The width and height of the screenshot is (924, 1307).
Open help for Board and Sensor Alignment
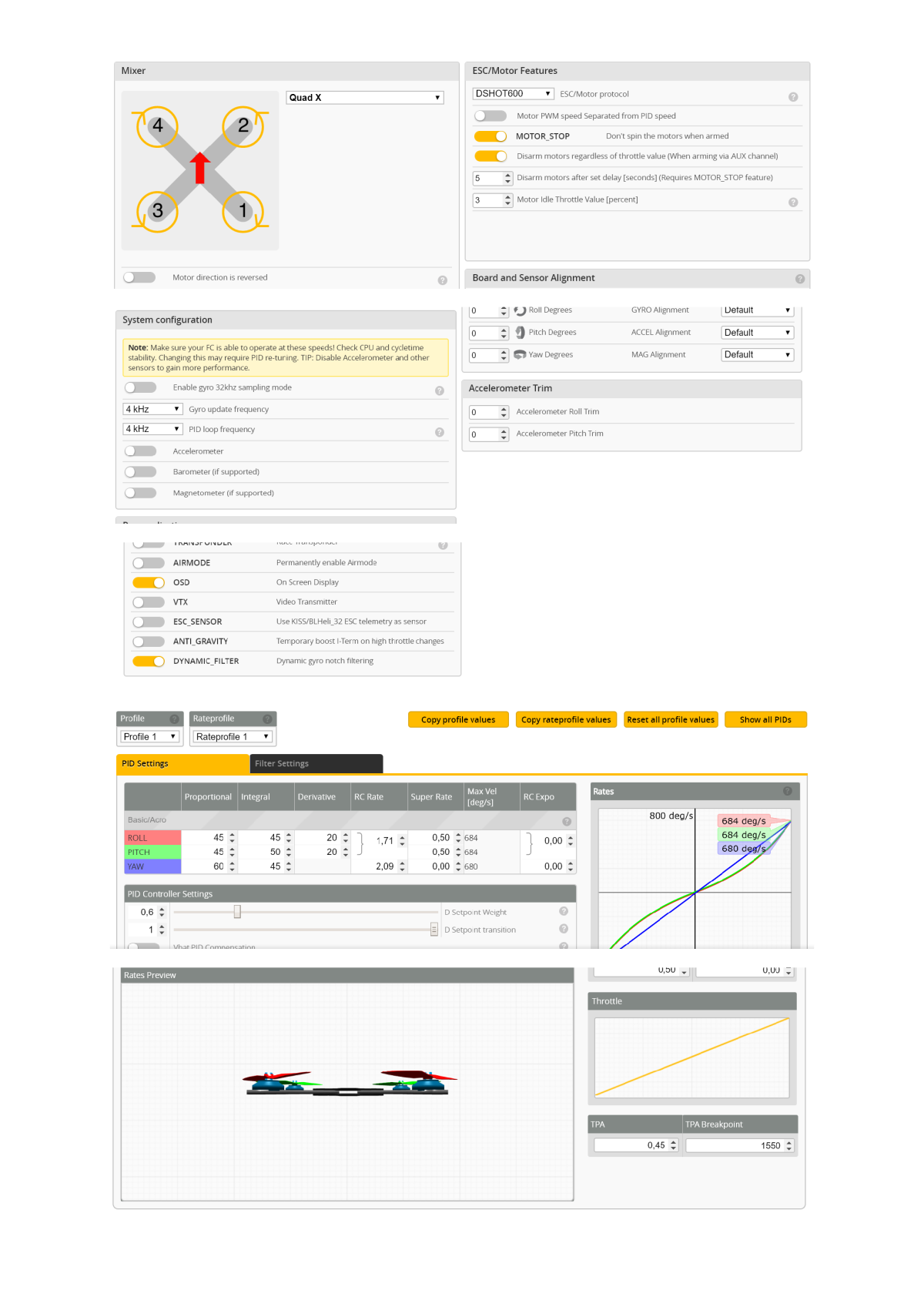[x=800, y=279]
